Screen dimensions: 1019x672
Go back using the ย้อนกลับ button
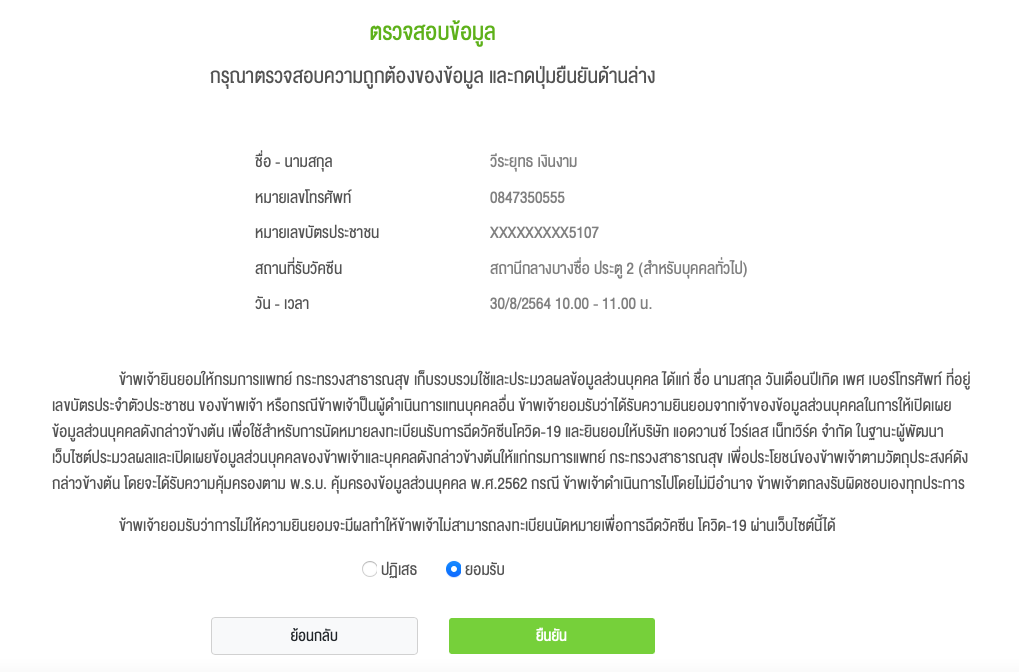[x=315, y=636]
